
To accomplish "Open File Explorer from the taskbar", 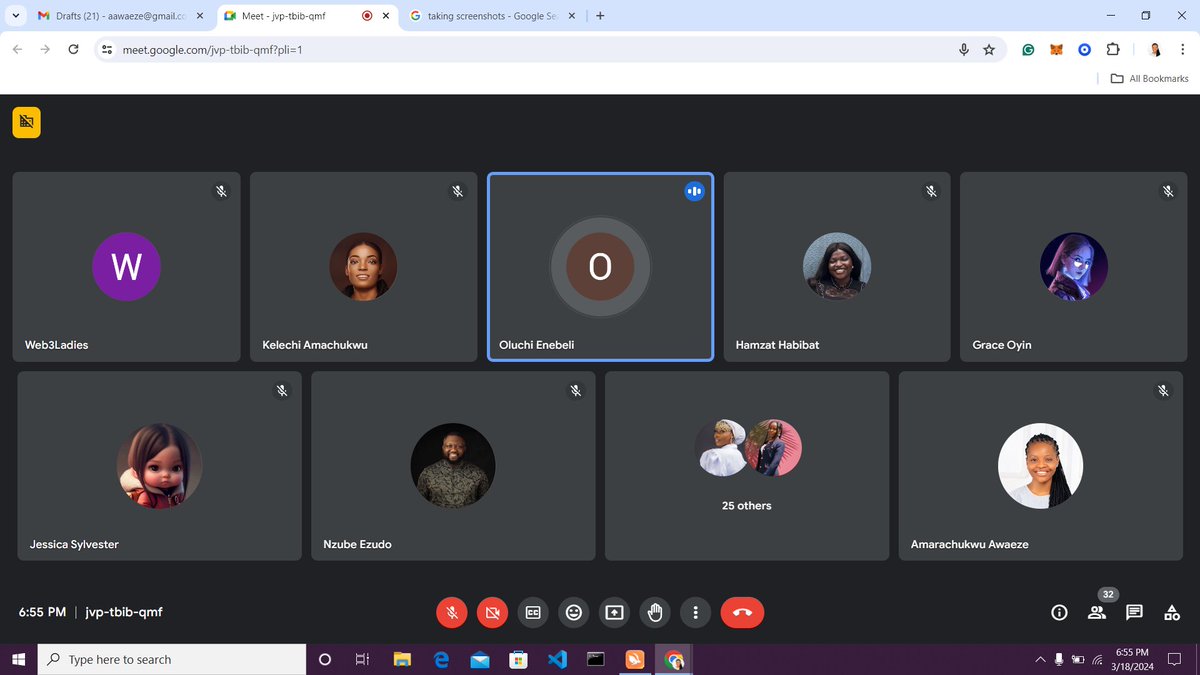I will coord(402,659).
